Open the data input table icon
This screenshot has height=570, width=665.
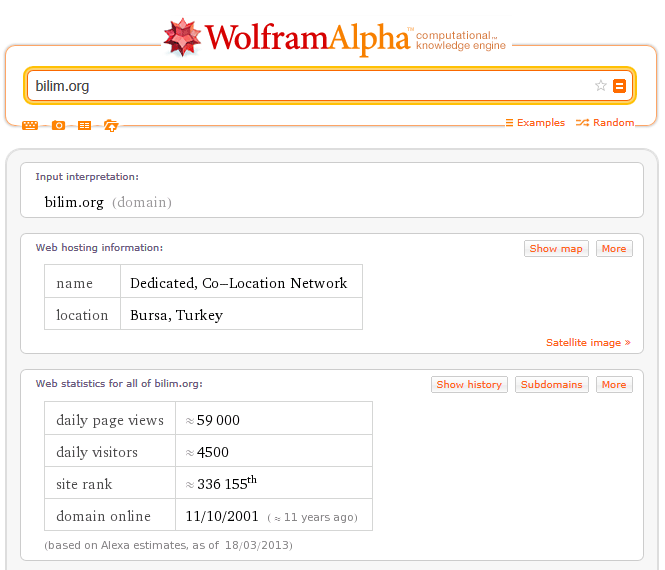(84, 126)
